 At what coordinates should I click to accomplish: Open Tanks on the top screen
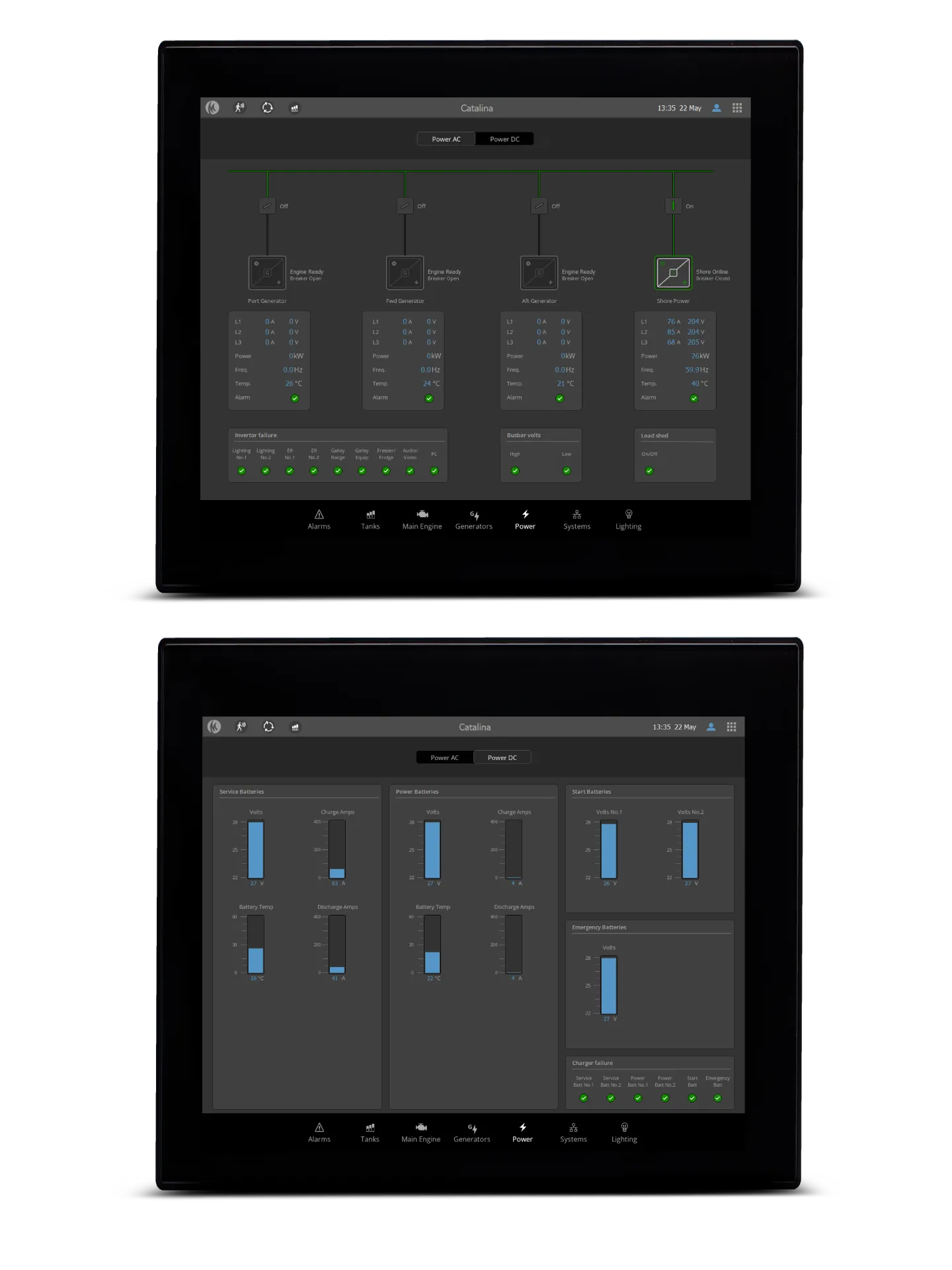click(x=370, y=520)
